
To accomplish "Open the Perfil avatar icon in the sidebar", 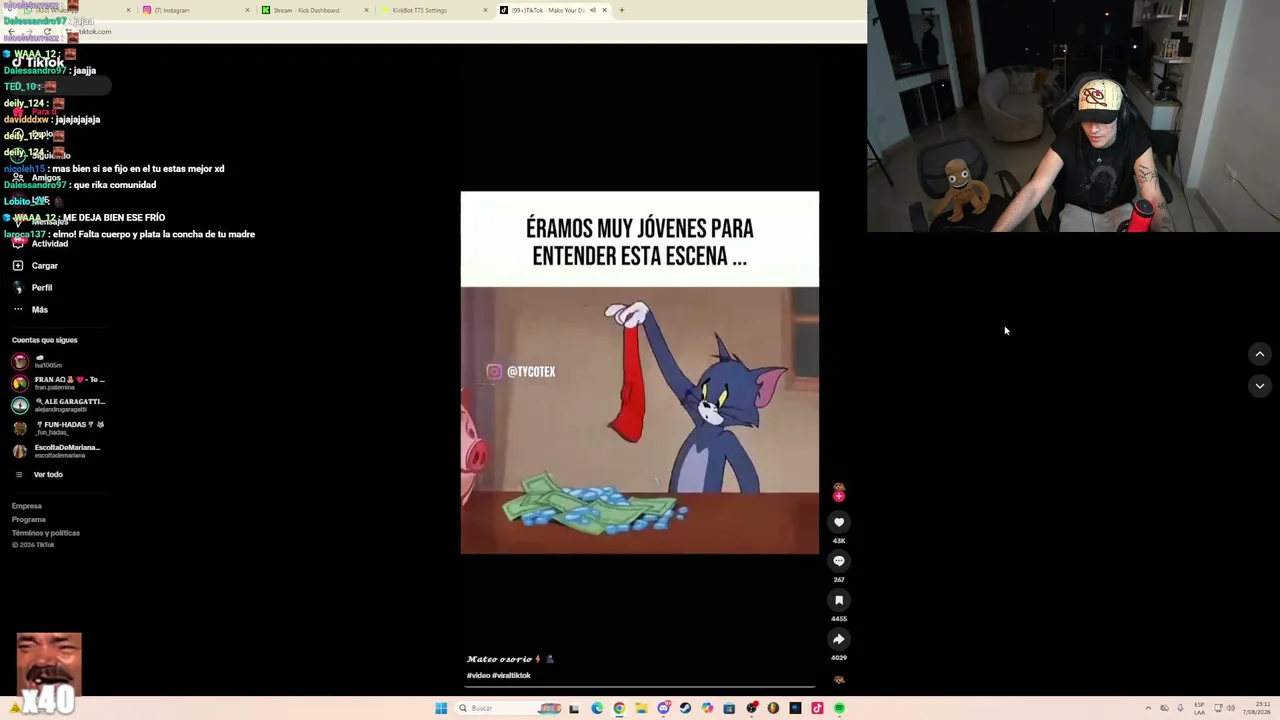I will (x=18, y=288).
